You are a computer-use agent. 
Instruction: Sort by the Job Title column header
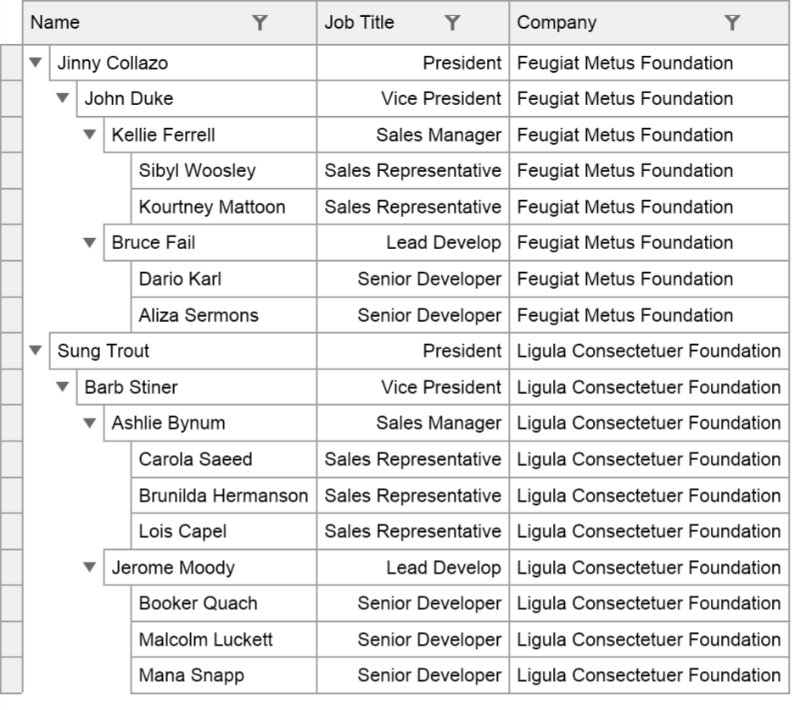click(360, 23)
